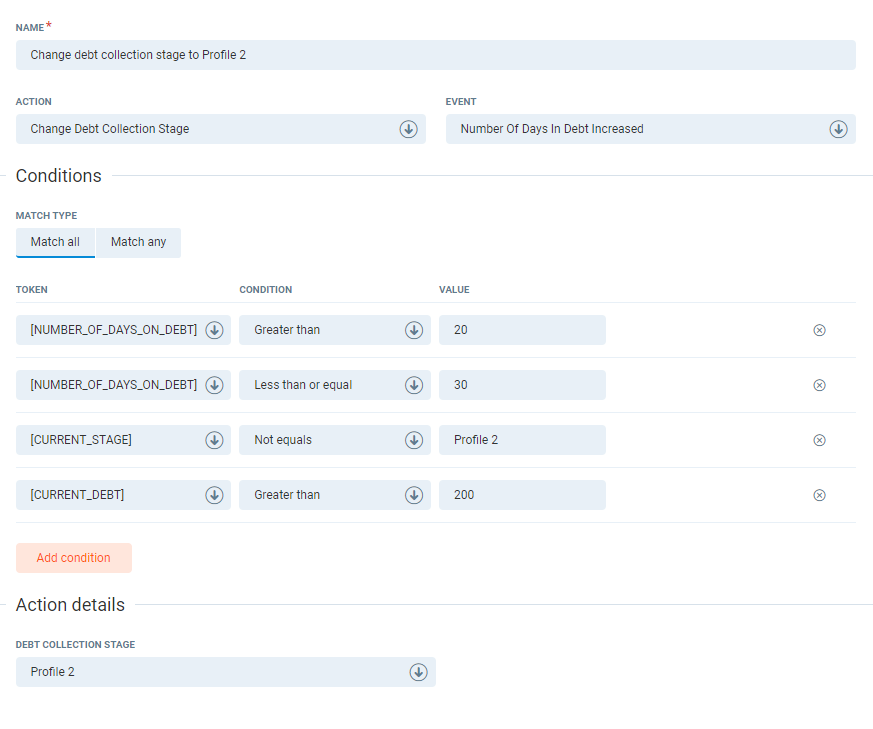Click the Conditions section heading
873x729 pixels.
[58, 176]
